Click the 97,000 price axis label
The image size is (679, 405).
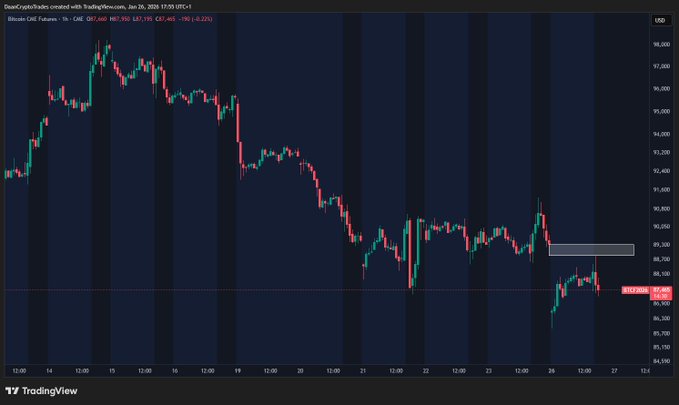tap(661, 66)
